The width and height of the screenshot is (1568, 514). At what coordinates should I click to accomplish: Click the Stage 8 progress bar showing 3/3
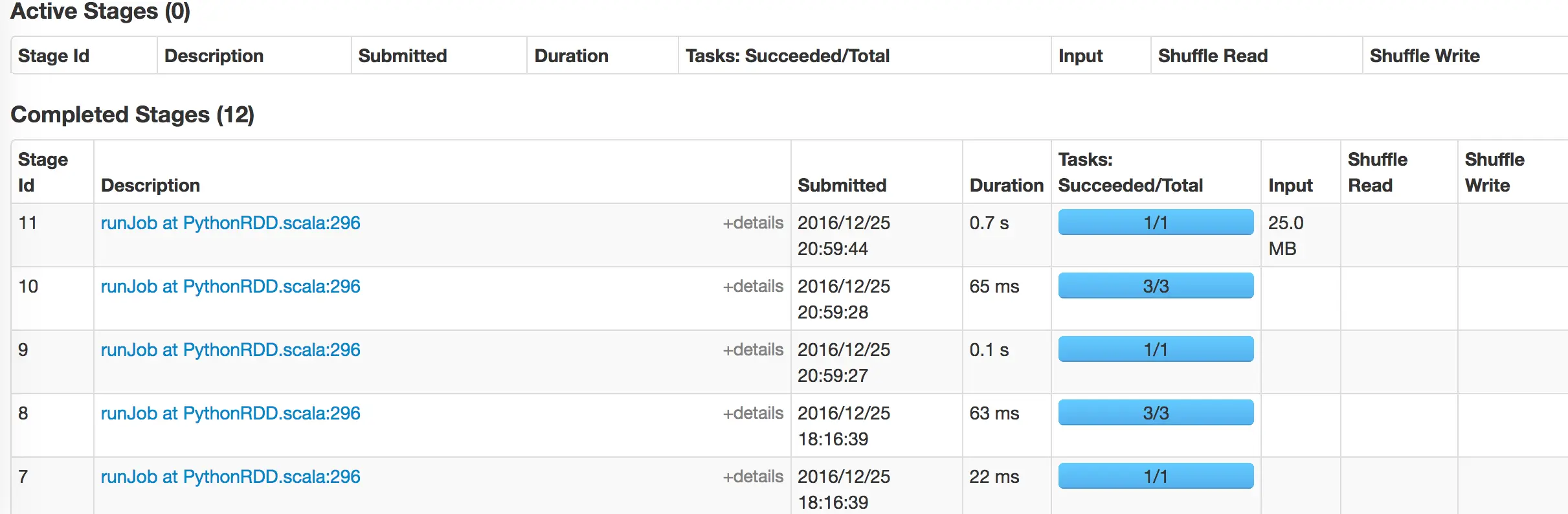[x=1156, y=412]
